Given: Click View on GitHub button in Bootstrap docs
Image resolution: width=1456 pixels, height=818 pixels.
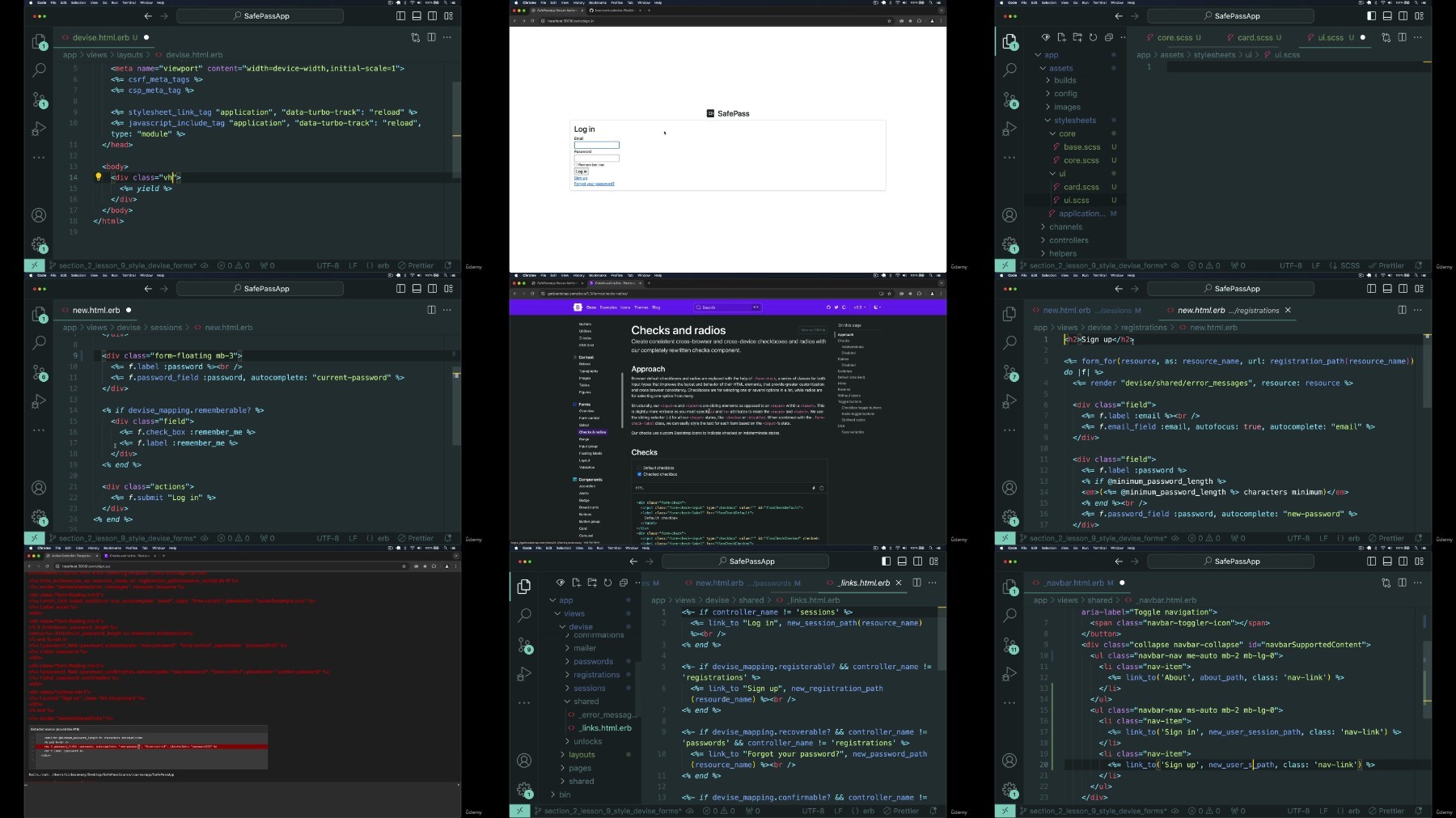Looking at the screenshot, I should point(813,330).
